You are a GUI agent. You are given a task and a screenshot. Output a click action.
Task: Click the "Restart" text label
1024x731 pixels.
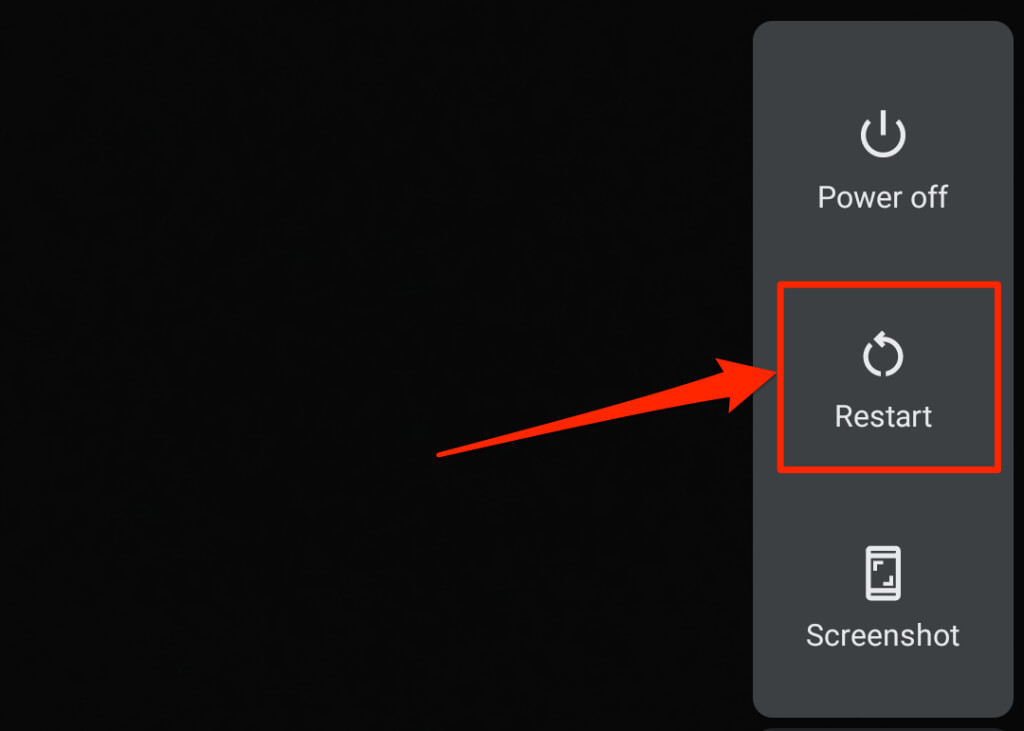coord(883,416)
